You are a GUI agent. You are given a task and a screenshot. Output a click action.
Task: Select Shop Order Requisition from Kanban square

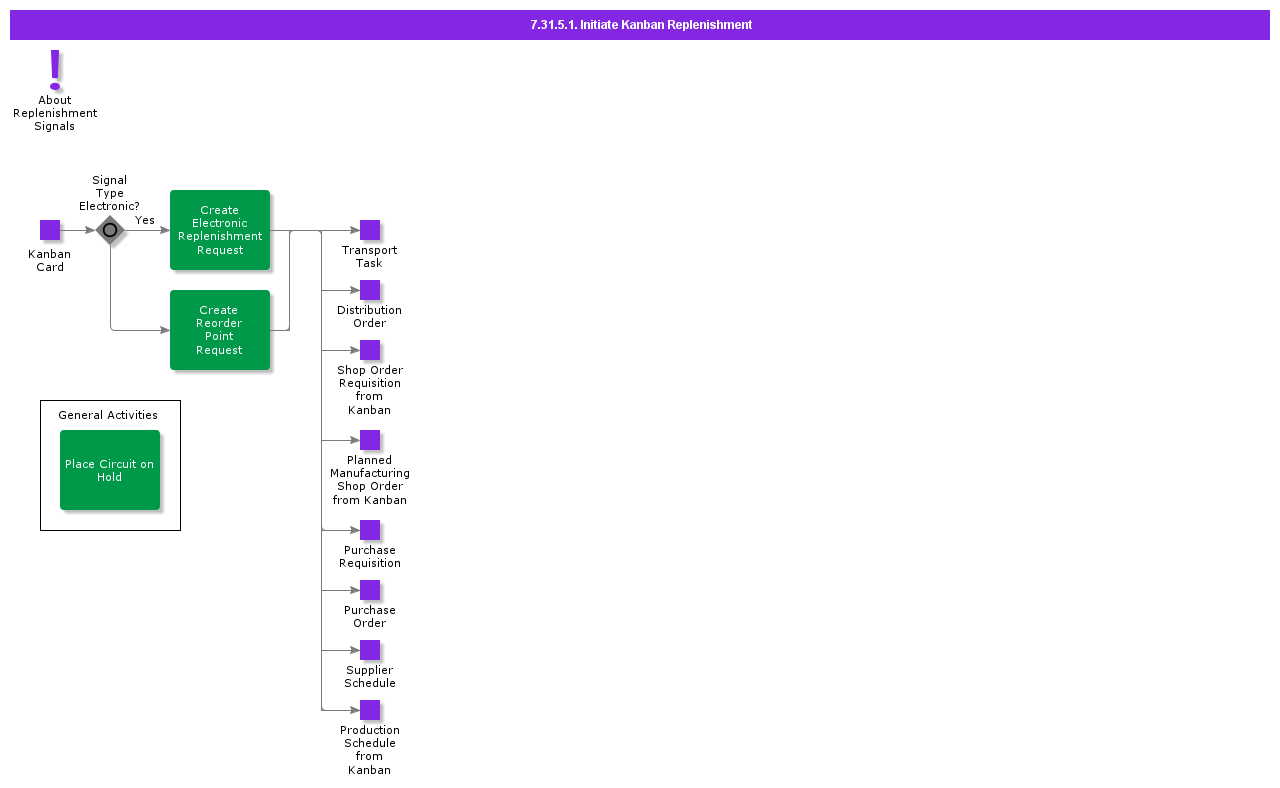click(x=370, y=350)
